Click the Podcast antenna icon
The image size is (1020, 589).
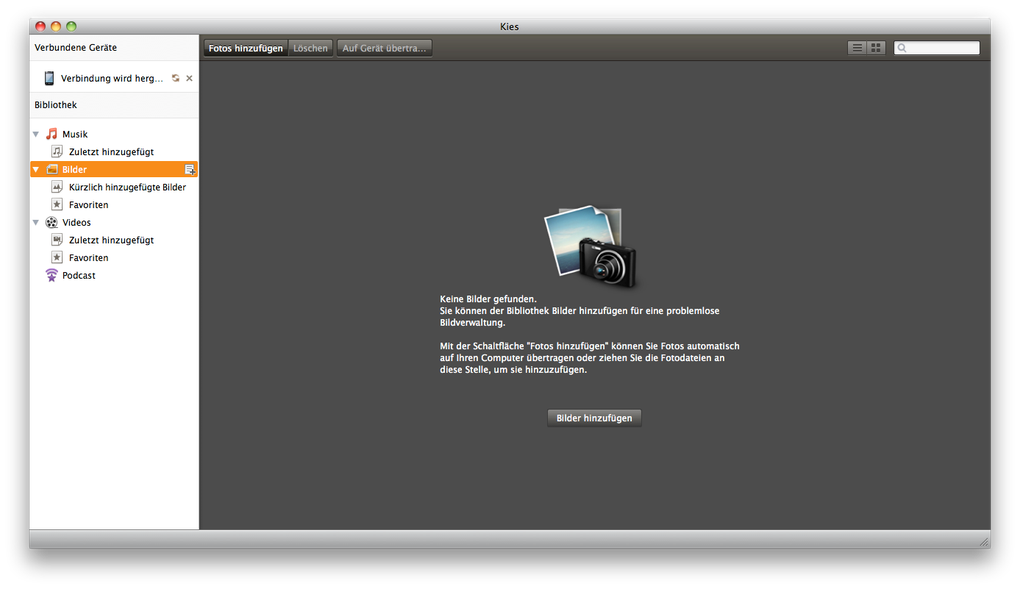(x=51, y=275)
